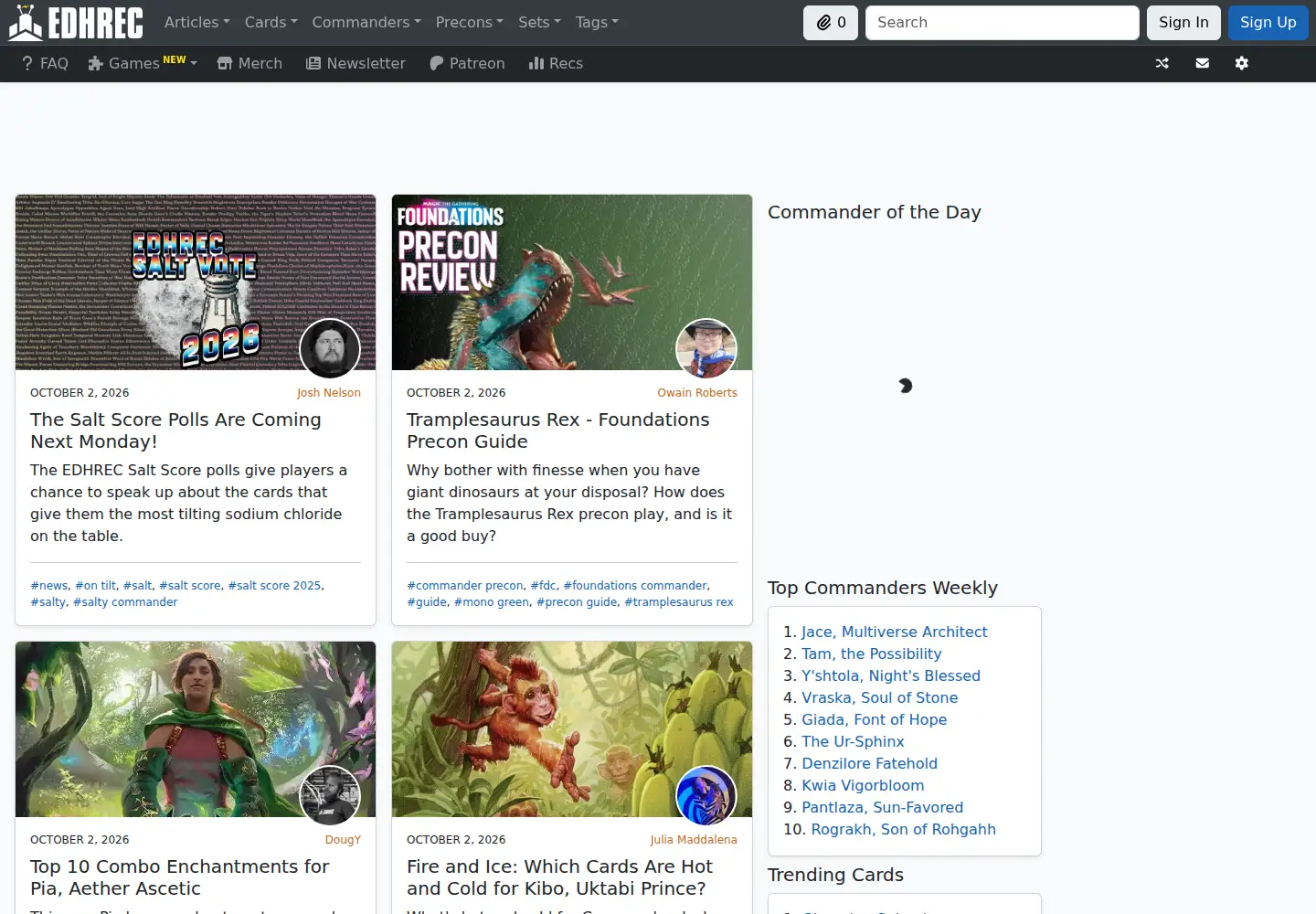Image resolution: width=1316 pixels, height=914 pixels.
Task: Open 'The Salt Score Polls Are Coming' headline
Action: (x=175, y=430)
